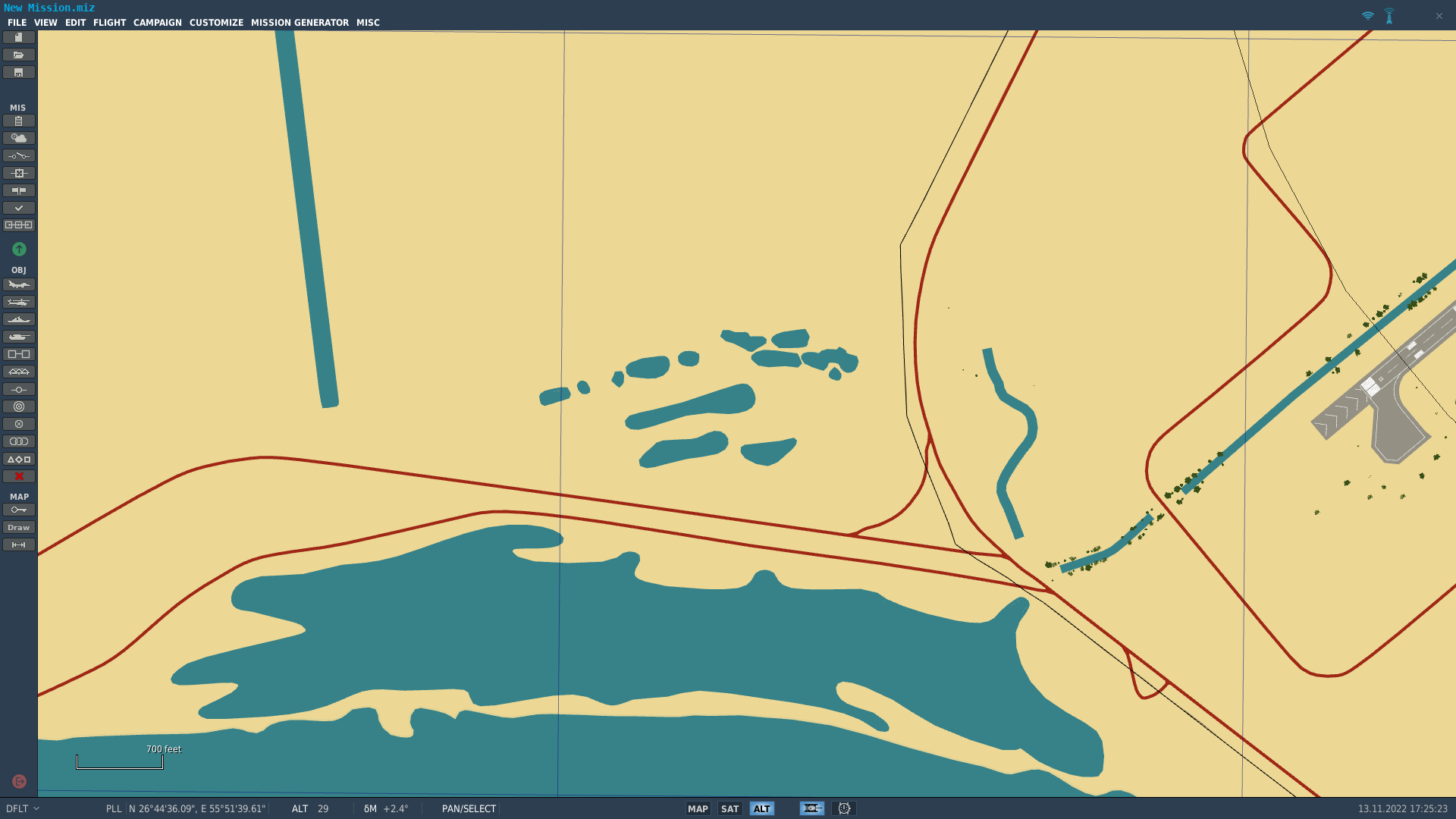Click the Draw tool button
Viewport: 1456px width, 819px height.
point(19,527)
